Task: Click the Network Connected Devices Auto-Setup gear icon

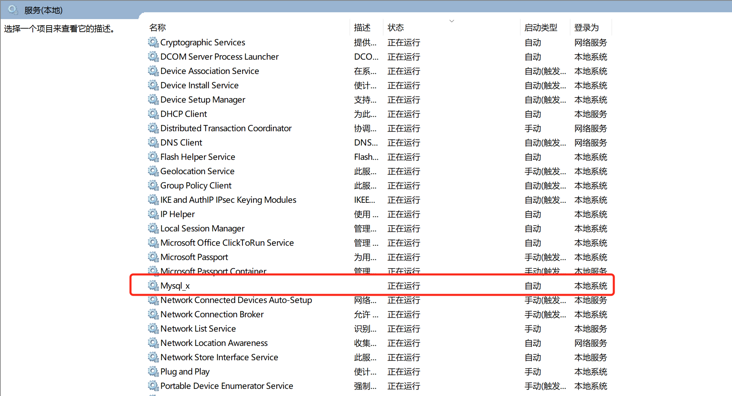Action: point(153,300)
